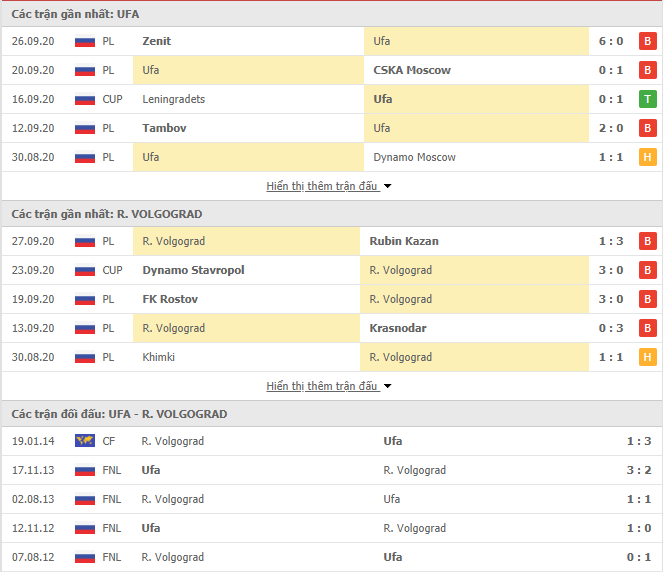Open FK Rostov team link

(x=170, y=299)
